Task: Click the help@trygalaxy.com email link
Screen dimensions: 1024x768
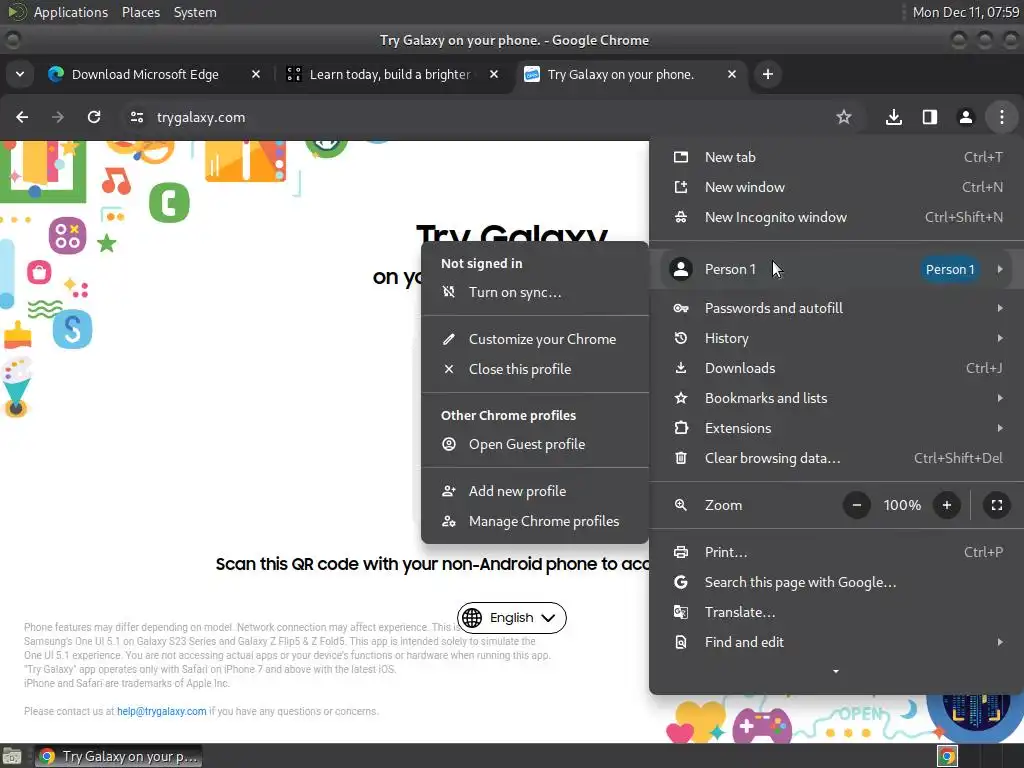Action: coord(161,711)
